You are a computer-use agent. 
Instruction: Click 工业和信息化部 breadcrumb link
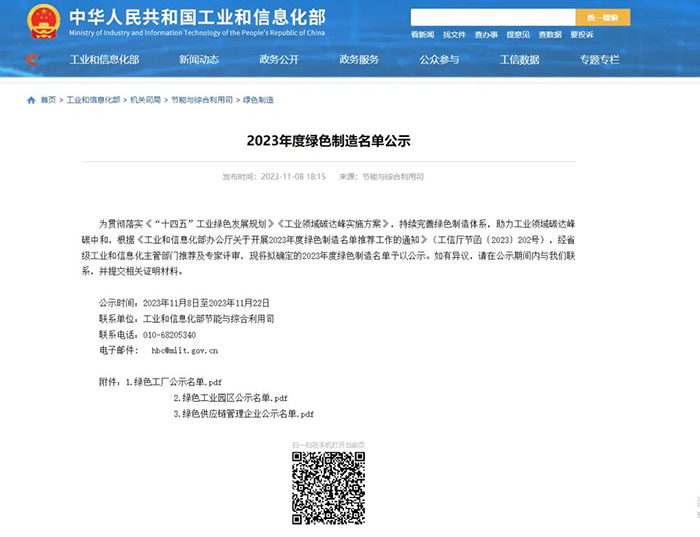93,100
